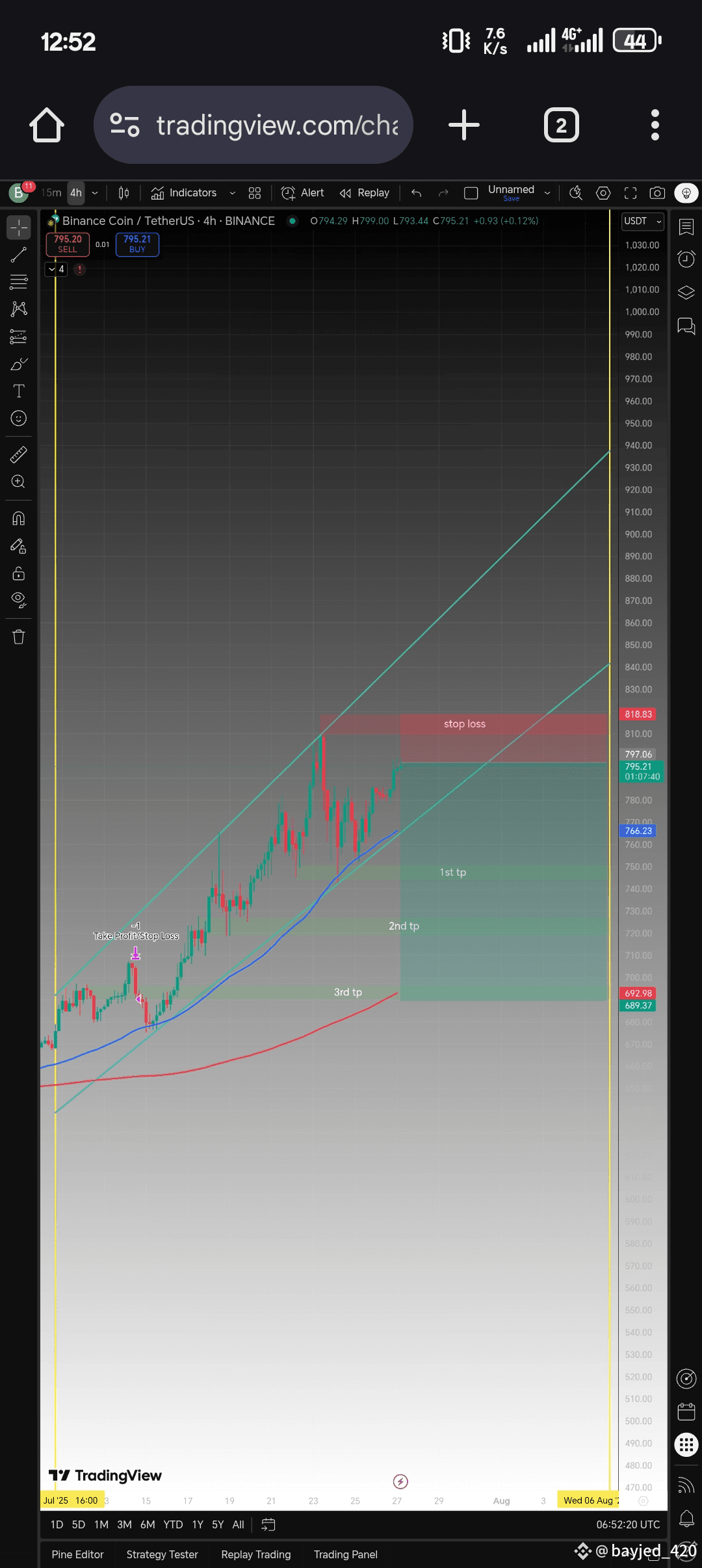This screenshot has width=702, height=1568.
Task: Click the redo arrow
Action: click(x=443, y=193)
